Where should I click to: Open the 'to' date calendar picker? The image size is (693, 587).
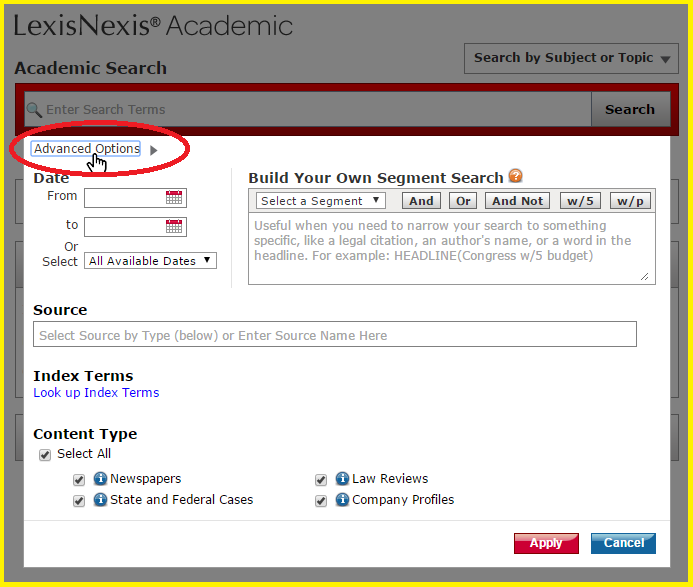pos(174,226)
